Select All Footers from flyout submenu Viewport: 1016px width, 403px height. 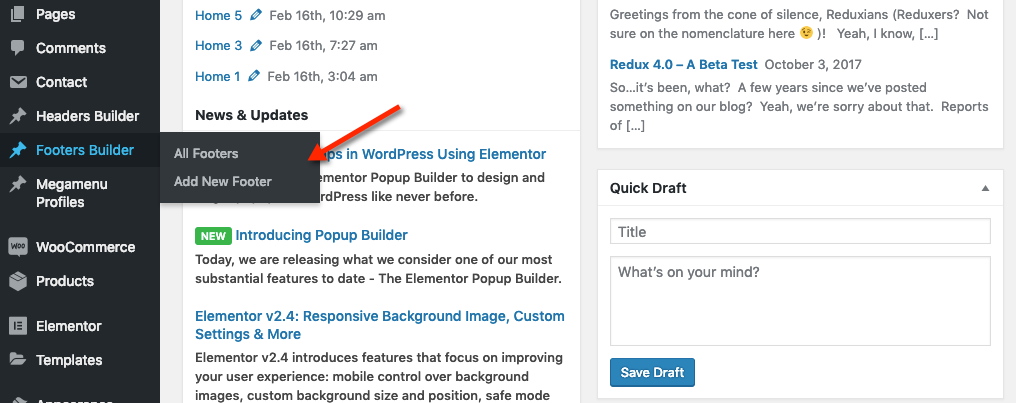206,153
